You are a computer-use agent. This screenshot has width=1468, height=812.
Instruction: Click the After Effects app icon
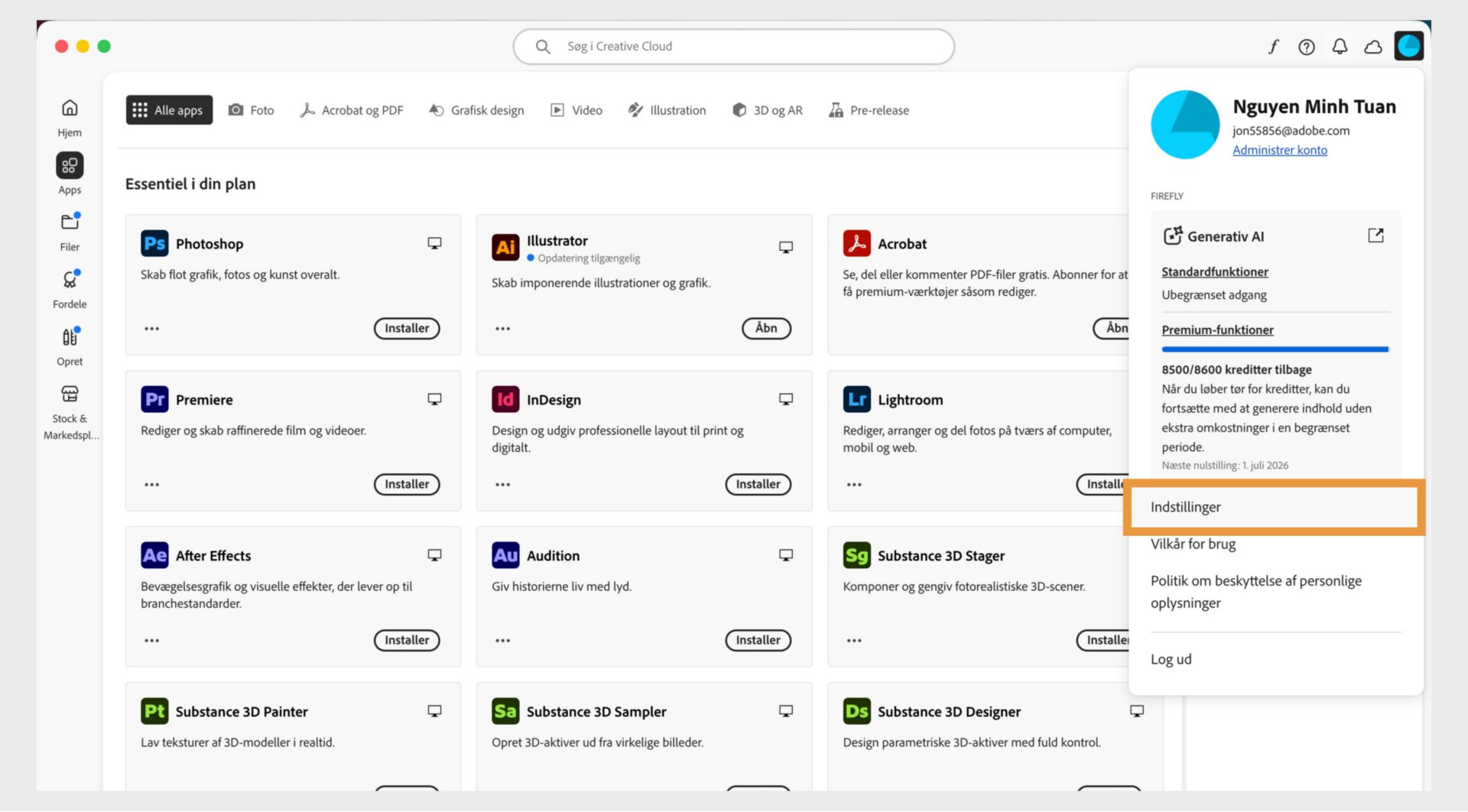click(154, 555)
